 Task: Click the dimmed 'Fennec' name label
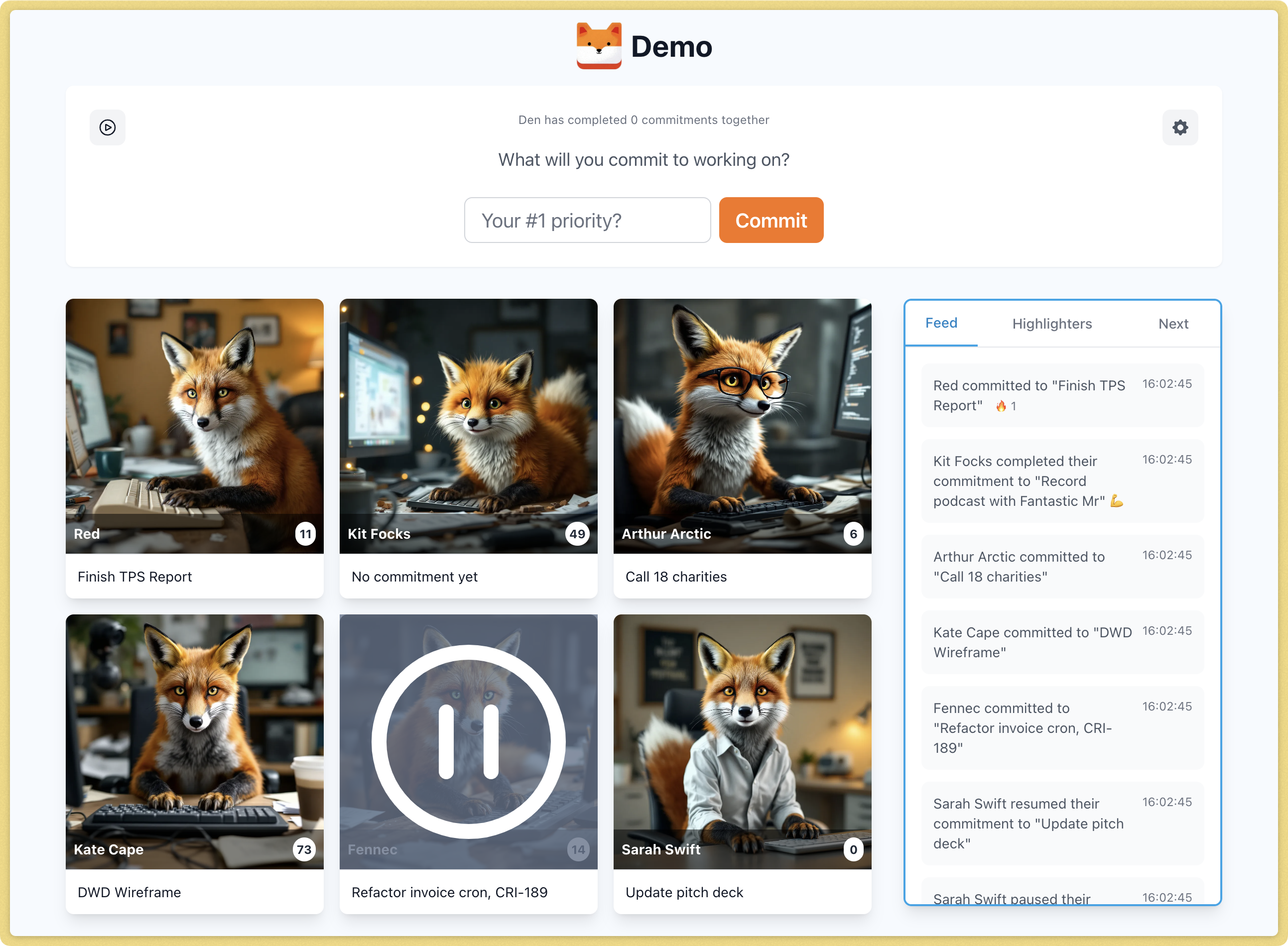(373, 849)
